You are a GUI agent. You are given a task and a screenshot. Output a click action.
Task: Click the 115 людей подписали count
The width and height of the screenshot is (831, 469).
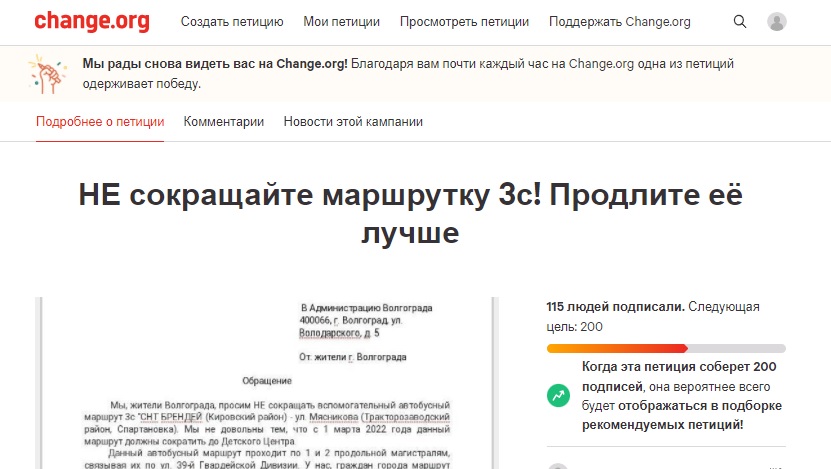(x=615, y=307)
